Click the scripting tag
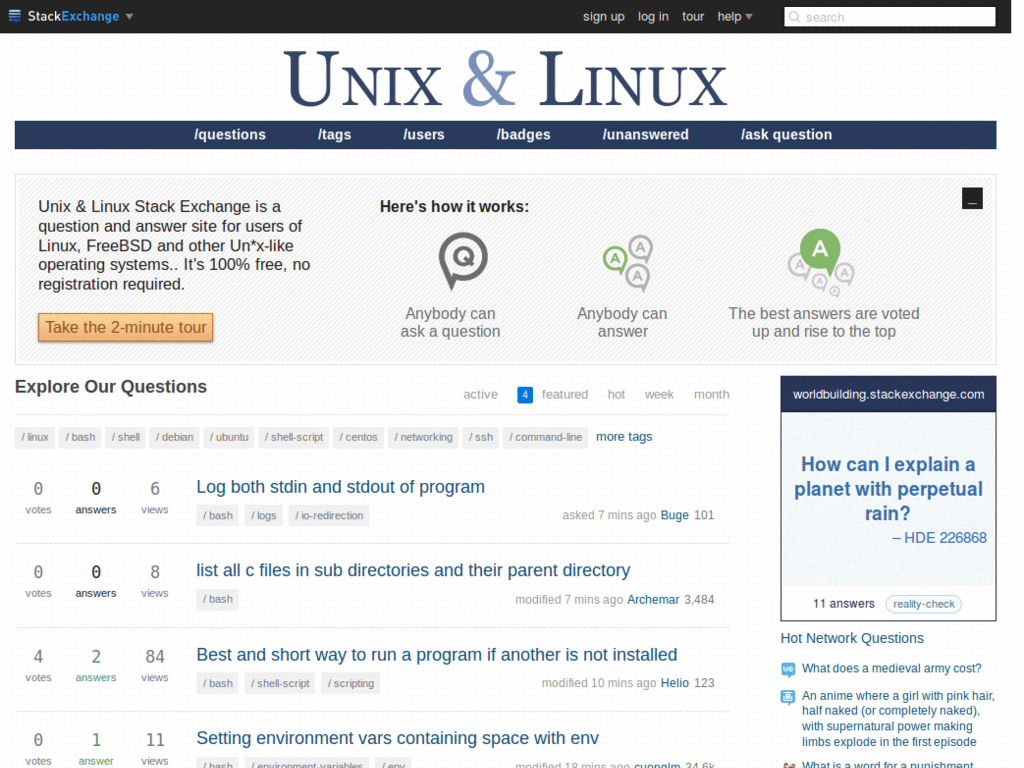 tap(351, 683)
